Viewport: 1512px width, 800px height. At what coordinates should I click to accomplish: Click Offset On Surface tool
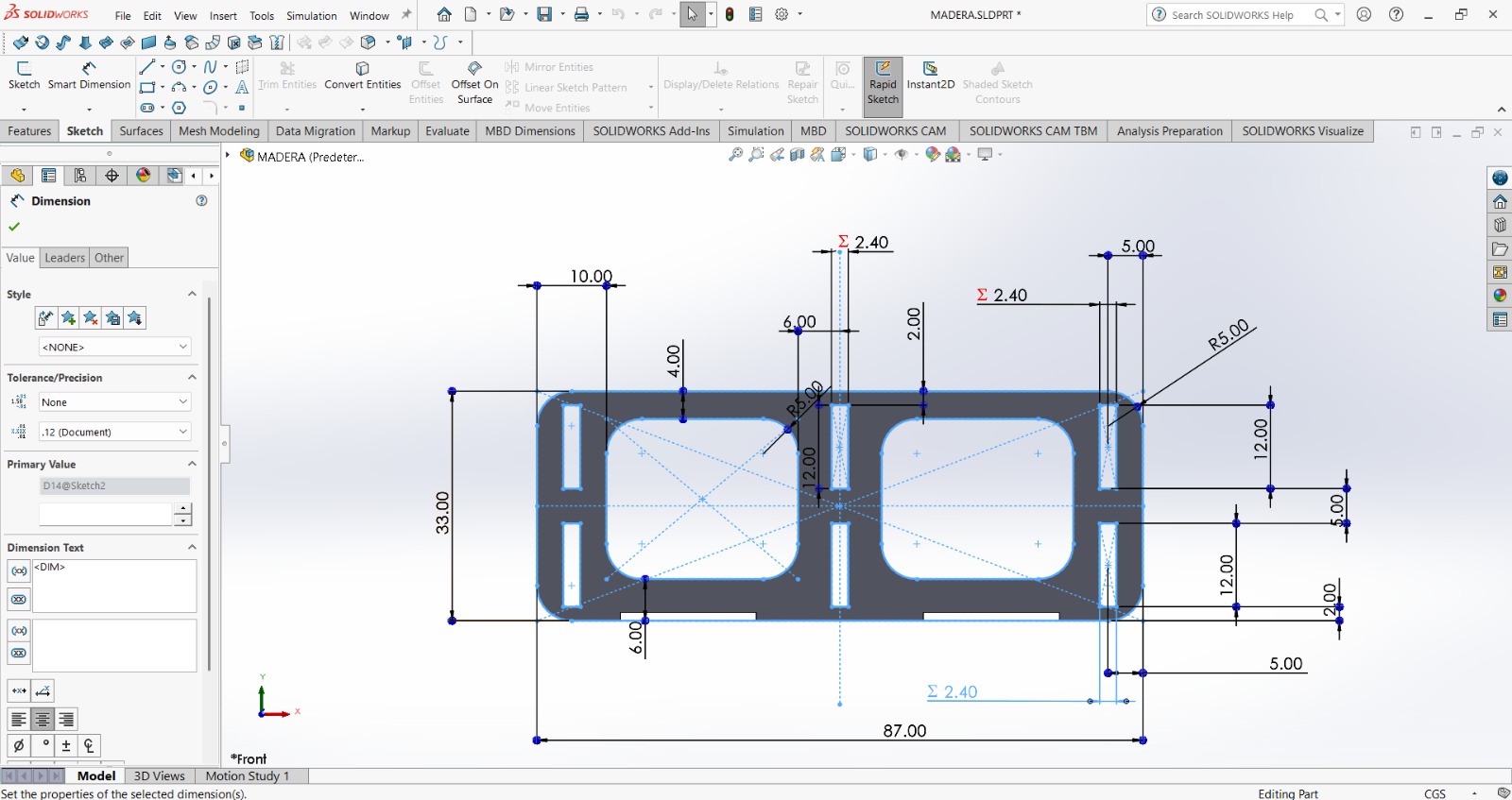(x=475, y=82)
